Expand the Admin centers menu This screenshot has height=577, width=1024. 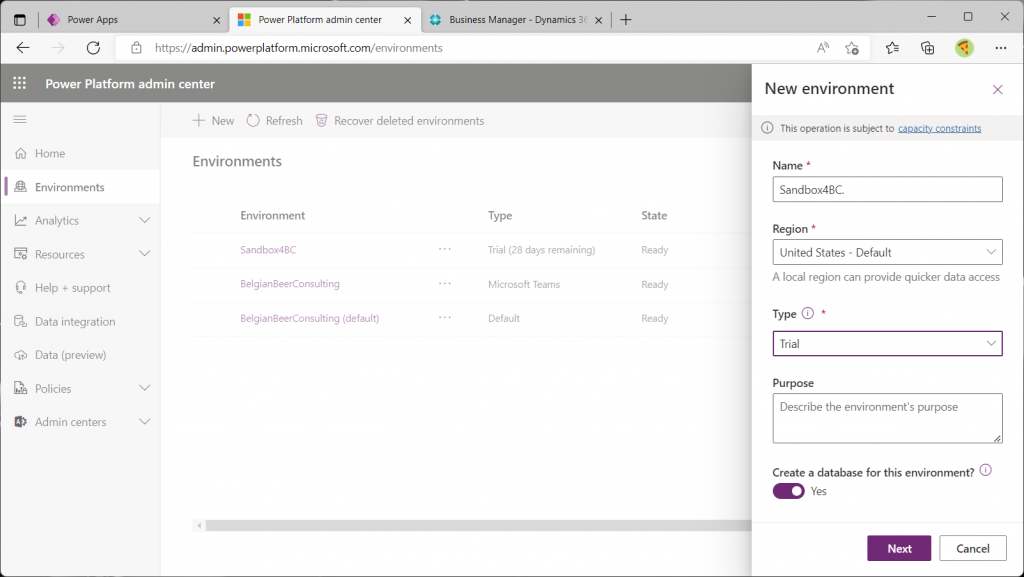(145, 422)
